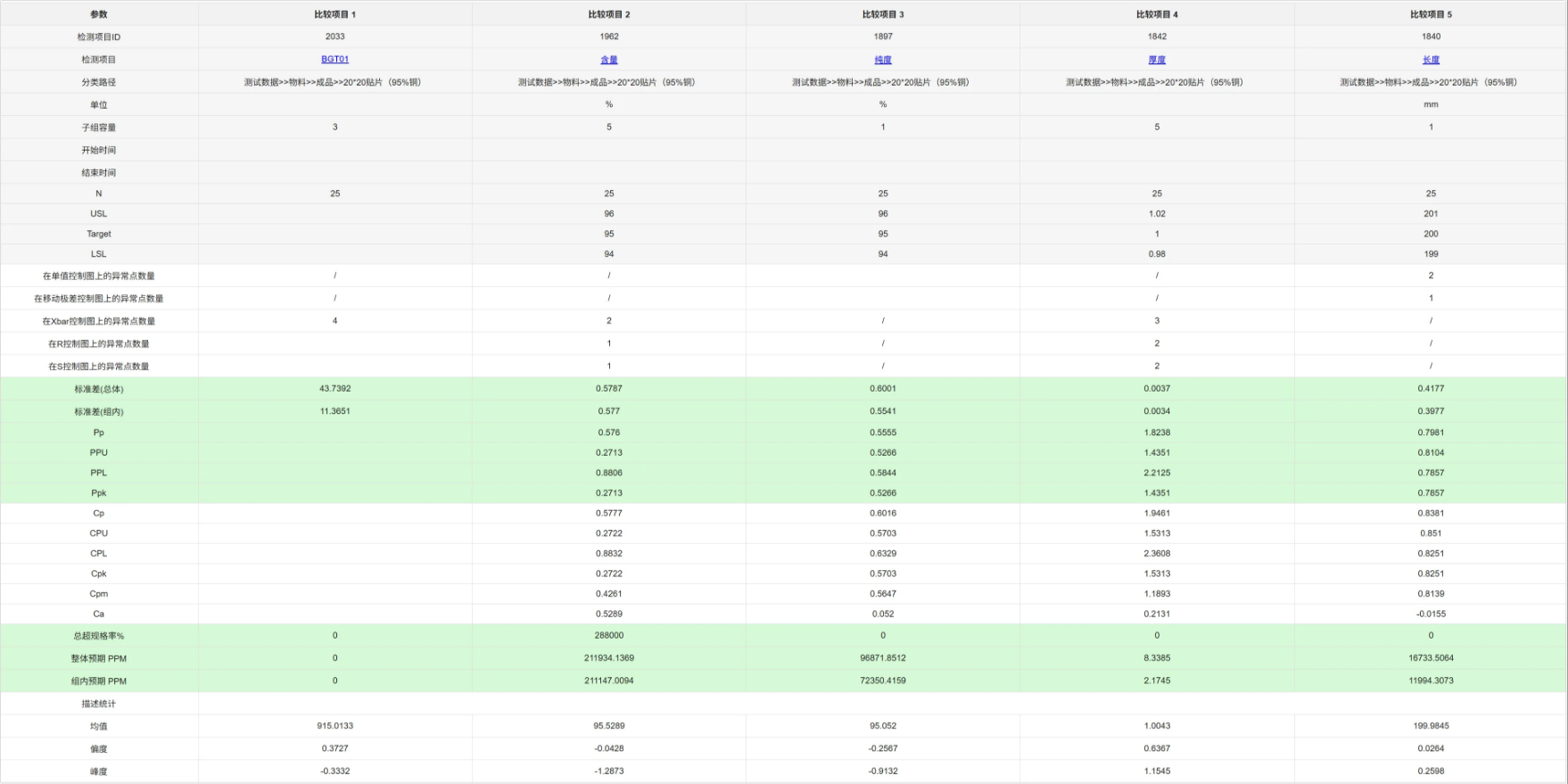Image resolution: width=1568 pixels, height=784 pixels.
Task: Open the 厚度 inspection item link
Action: 1157,60
